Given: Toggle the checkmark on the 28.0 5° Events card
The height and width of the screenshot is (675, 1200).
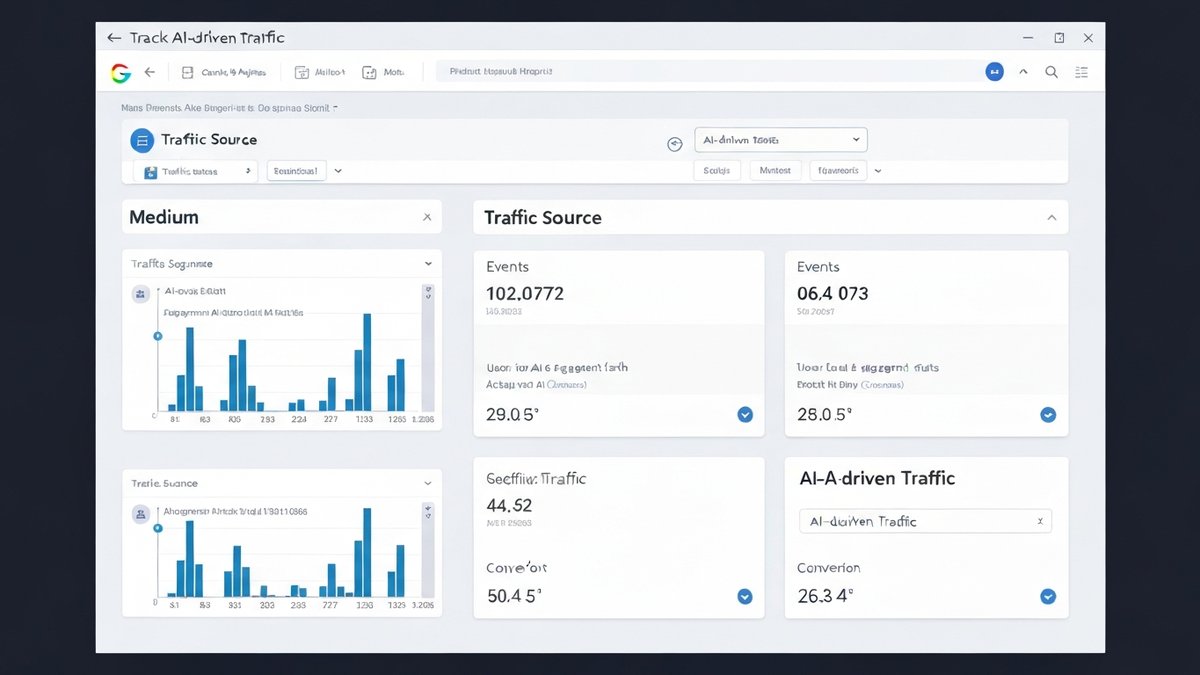Looking at the screenshot, I should (1048, 414).
